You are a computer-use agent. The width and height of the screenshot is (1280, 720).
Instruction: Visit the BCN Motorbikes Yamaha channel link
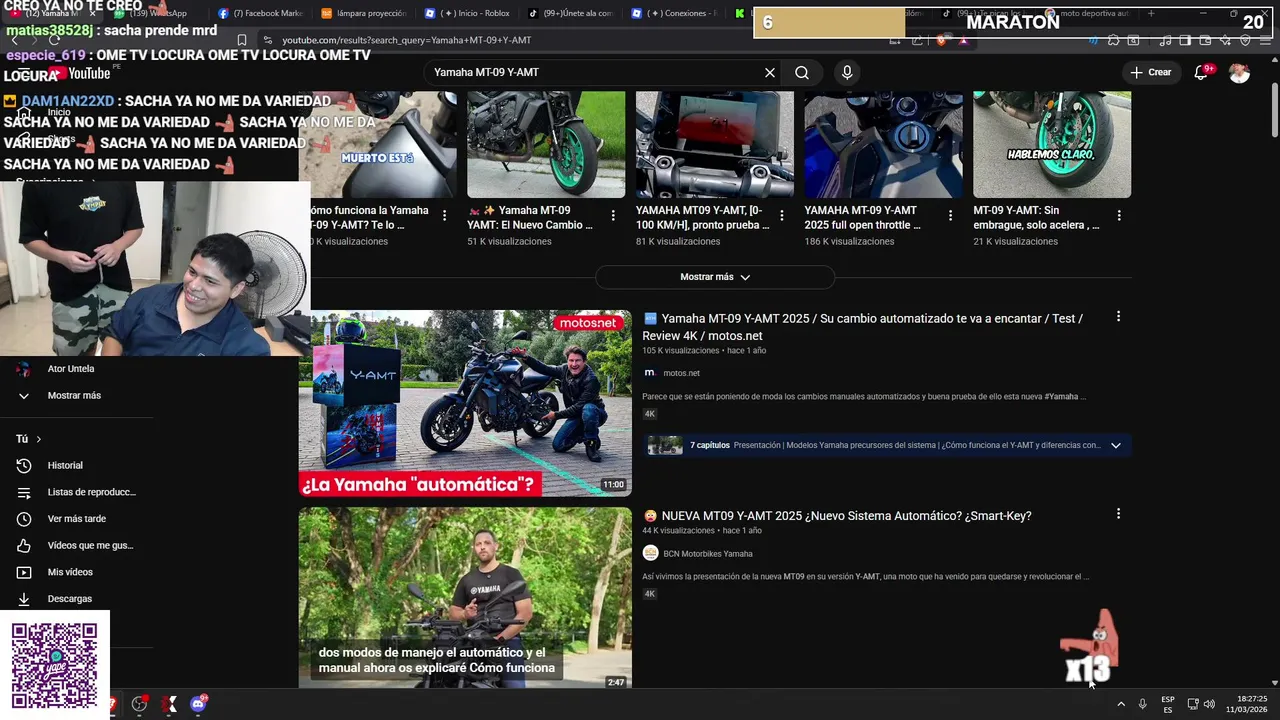click(708, 554)
